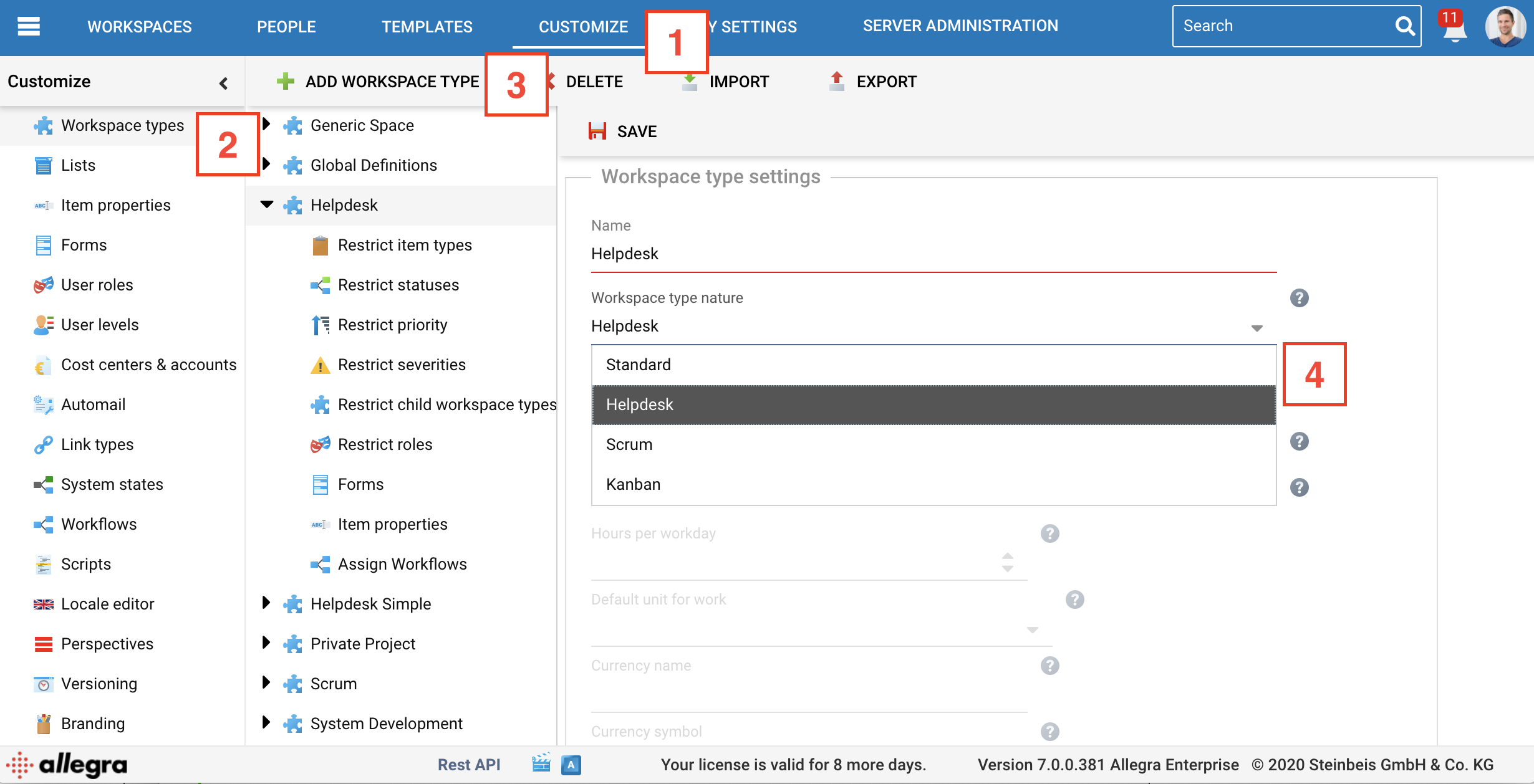Click the Save floppy disk icon
1534x784 pixels.
pos(597,131)
